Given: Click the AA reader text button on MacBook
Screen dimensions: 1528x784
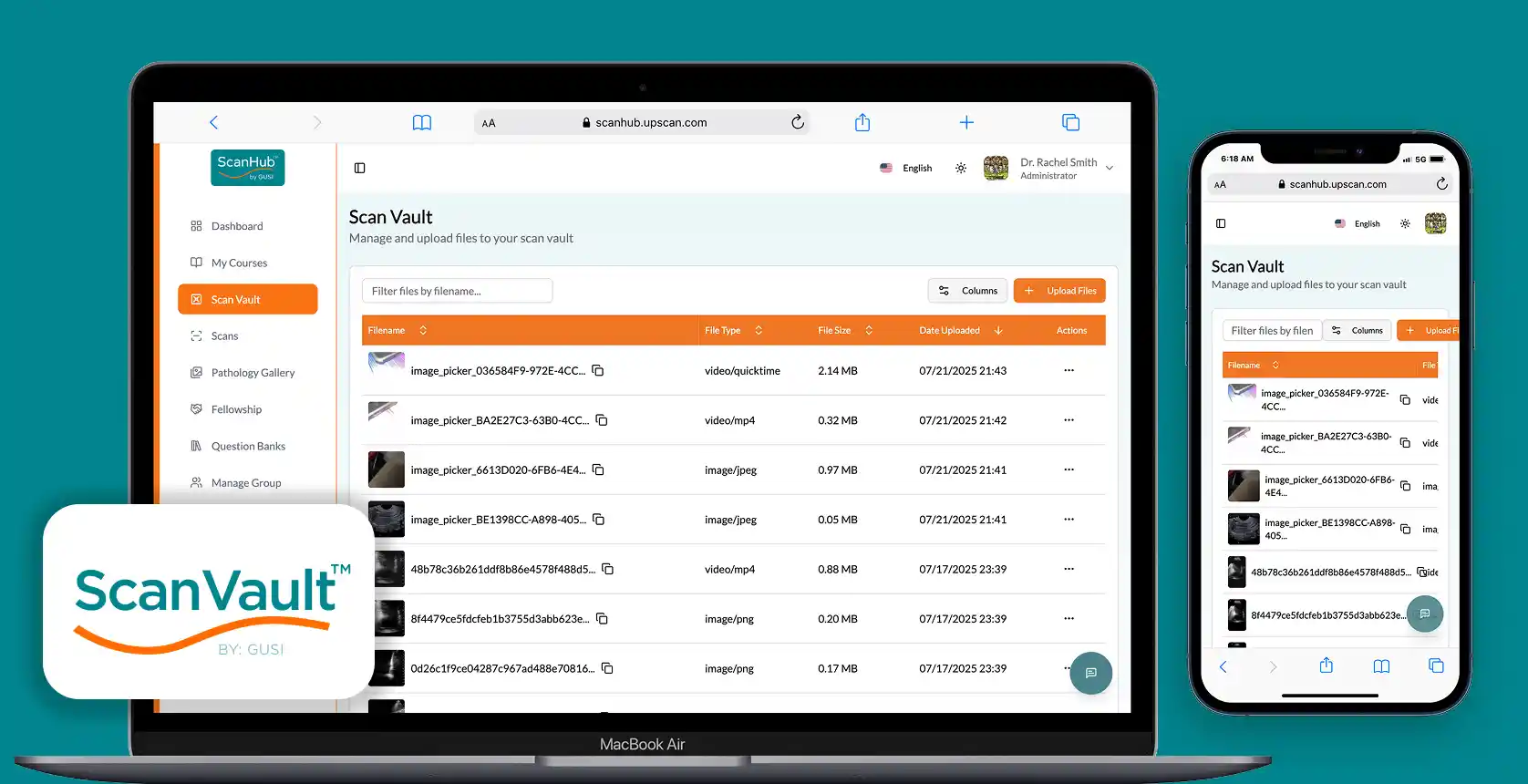Looking at the screenshot, I should coord(489,123).
